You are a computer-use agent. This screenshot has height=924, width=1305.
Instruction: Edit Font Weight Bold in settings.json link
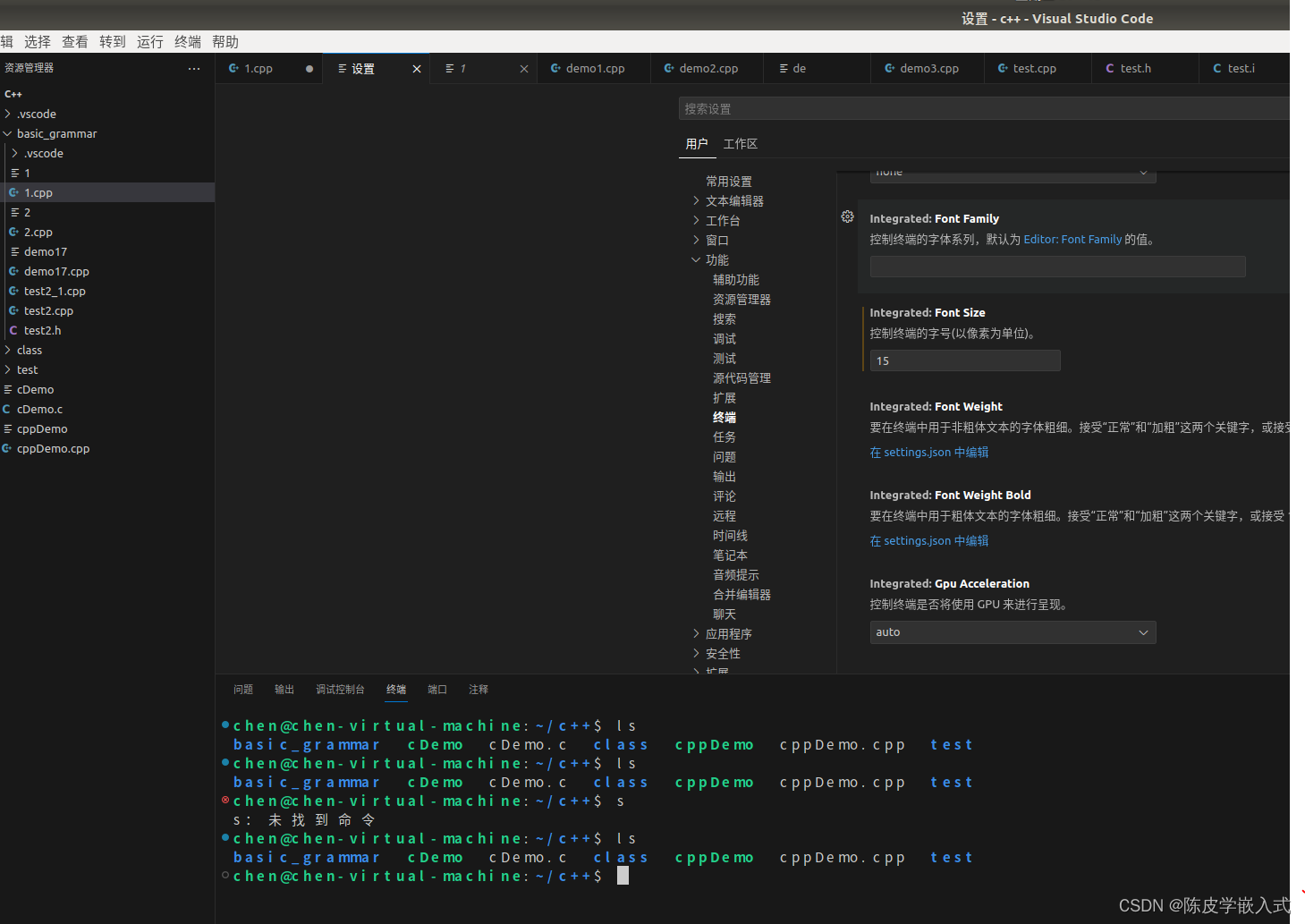(x=929, y=541)
